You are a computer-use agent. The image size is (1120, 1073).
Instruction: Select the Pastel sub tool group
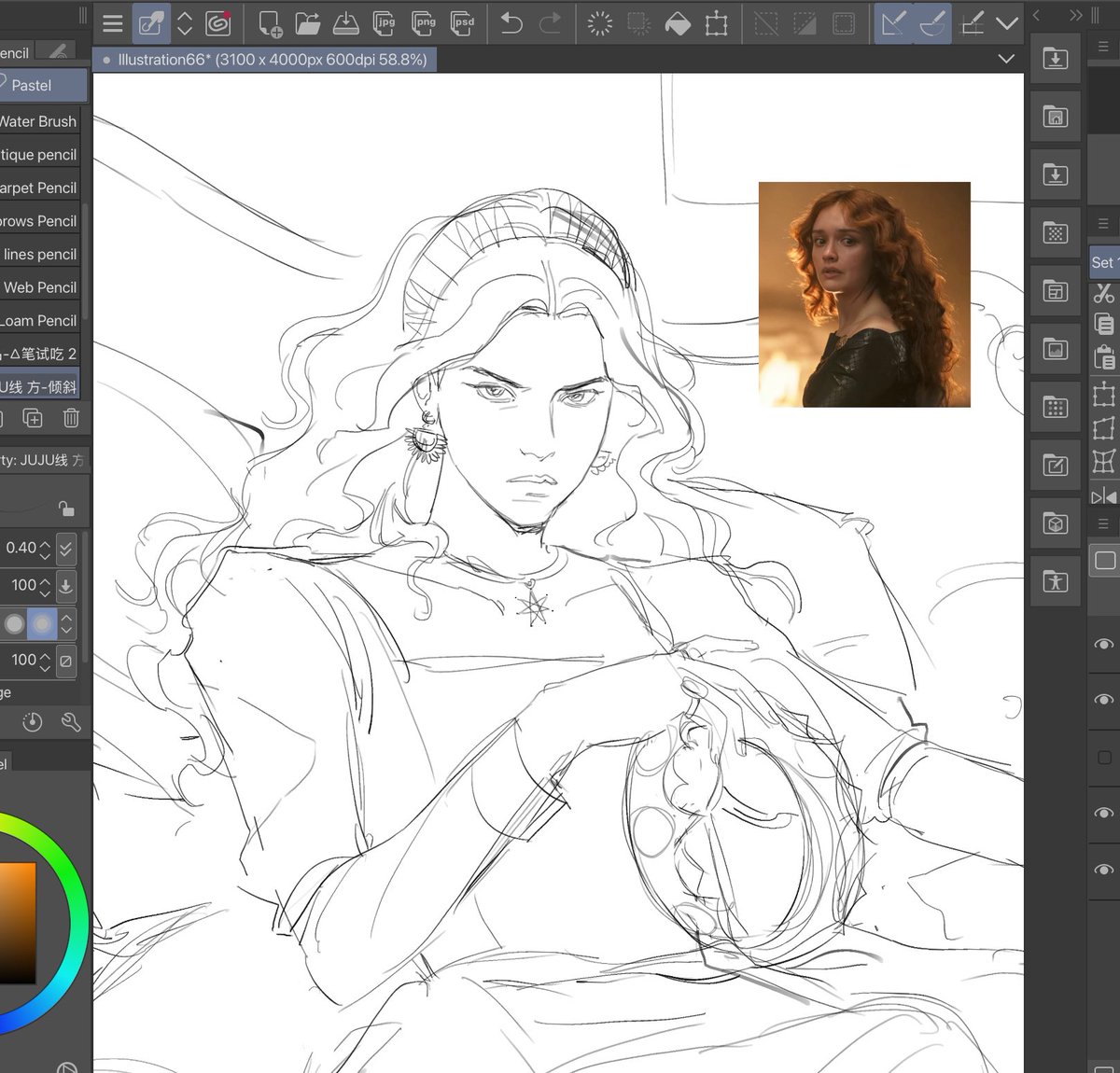point(43,85)
